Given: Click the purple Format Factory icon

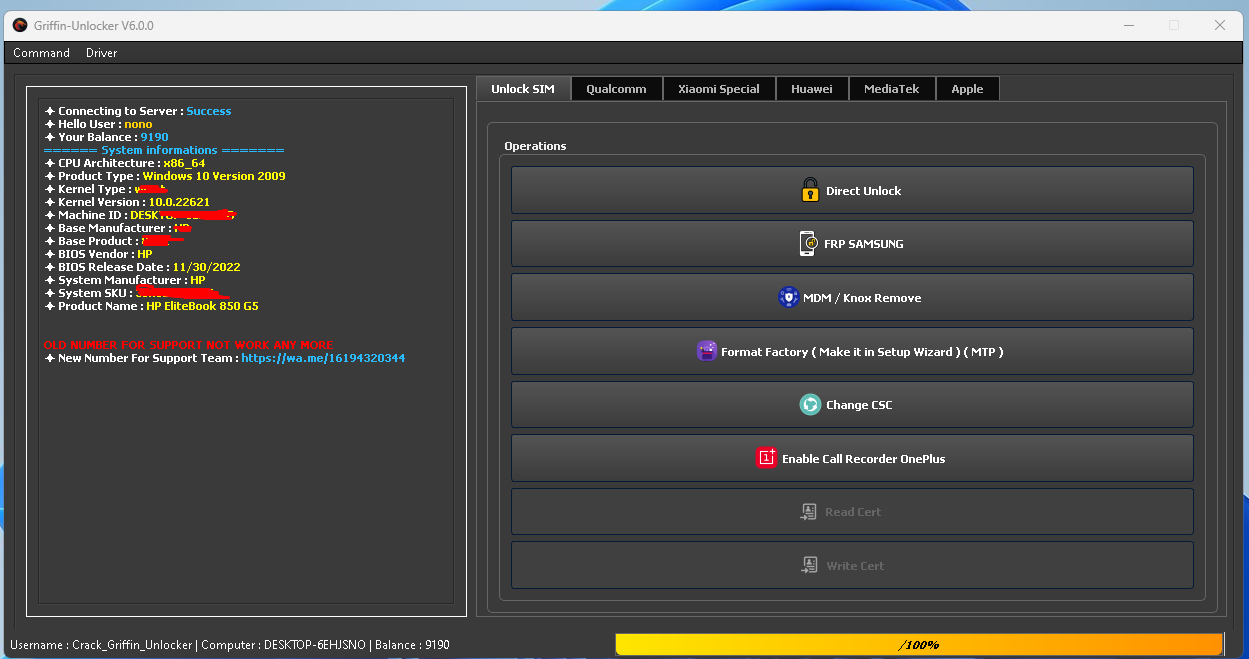Looking at the screenshot, I should pyautogui.click(x=707, y=351).
